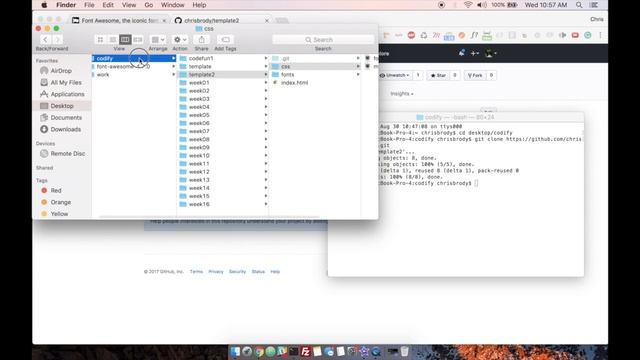Viewport: 640px width, 360px height.
Task: Open the Go menu
Action: [x=149, y=5]
